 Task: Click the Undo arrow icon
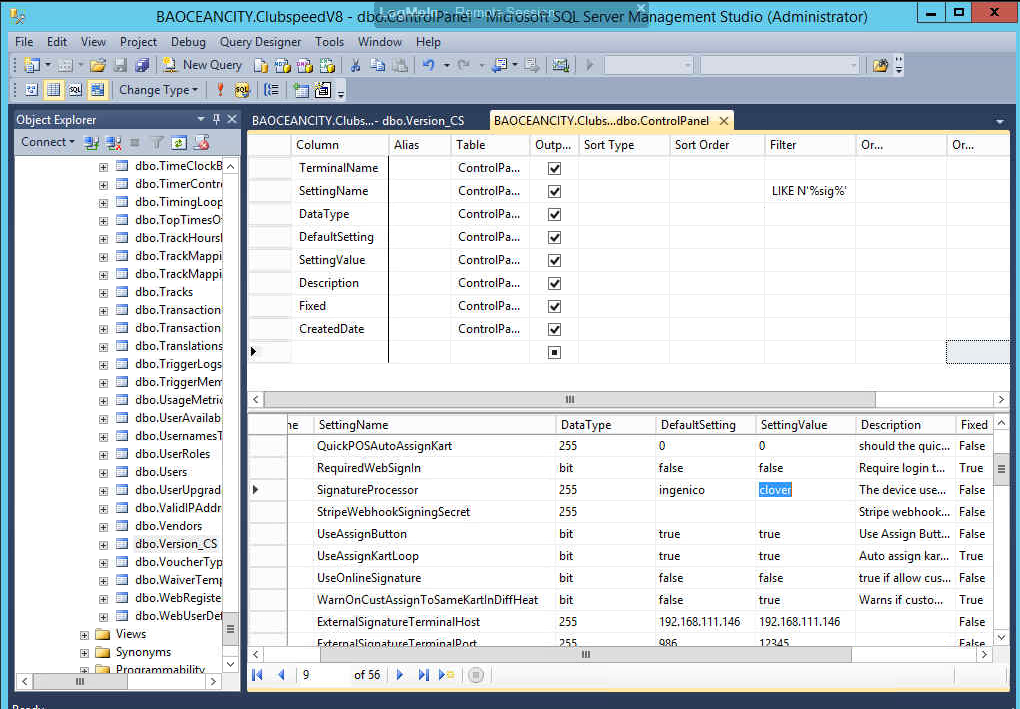tap(428, 65)
